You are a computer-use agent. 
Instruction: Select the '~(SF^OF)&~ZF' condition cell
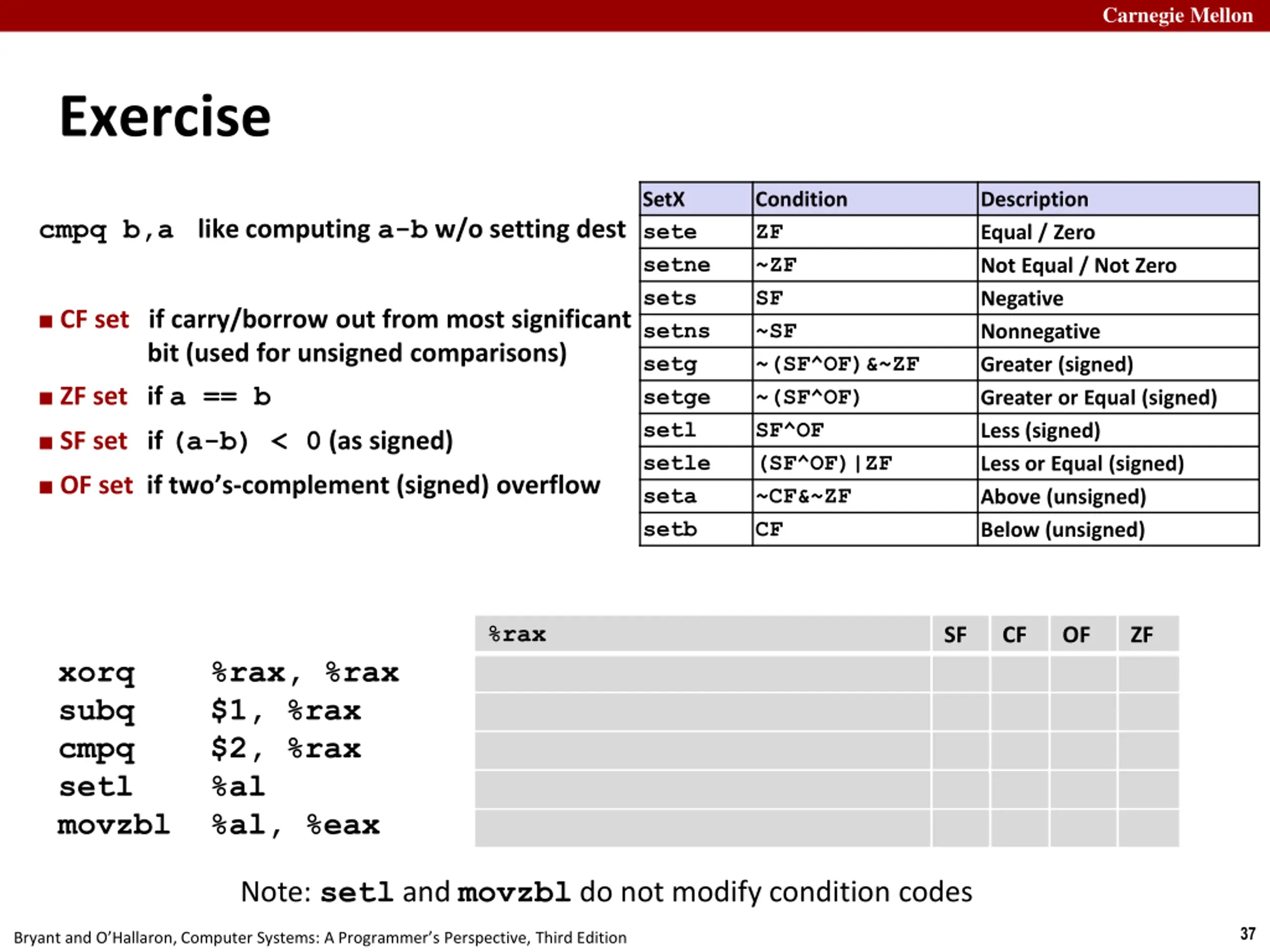coord(864,364)
